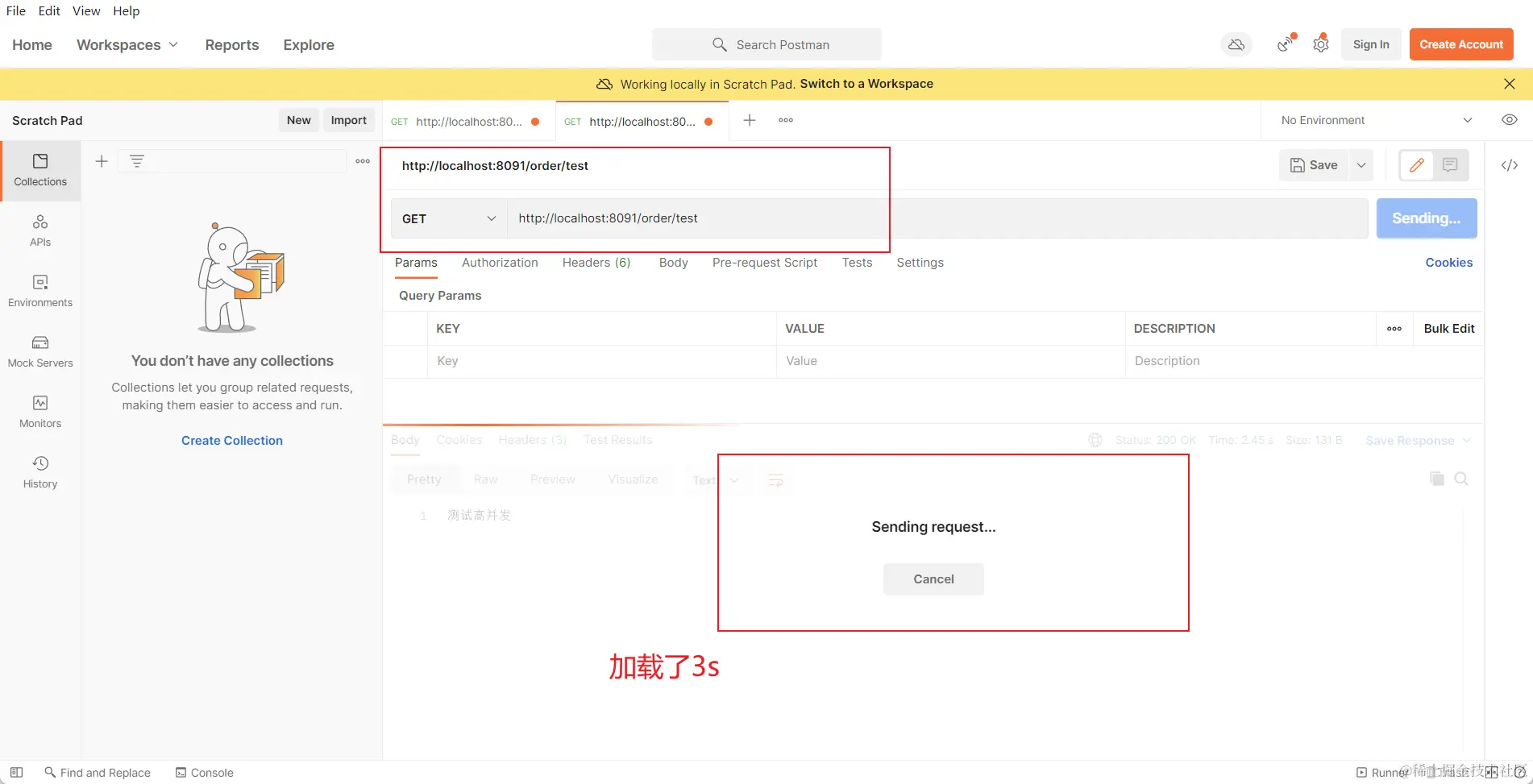Open the code snippet icon
This screenshot has height=784, width=1533.
pyautogui.click(x=1510, y=165)
